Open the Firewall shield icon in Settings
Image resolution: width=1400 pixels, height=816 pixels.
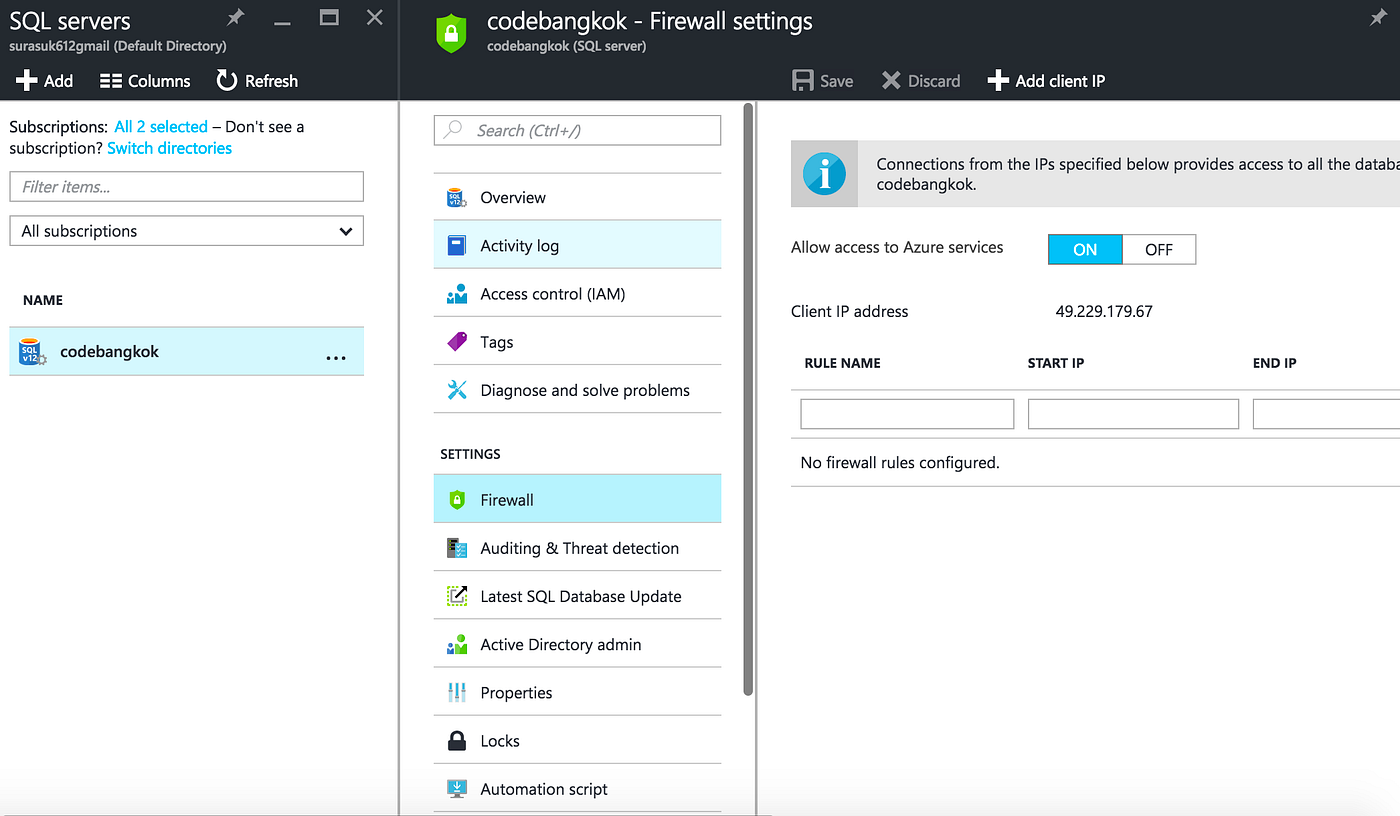pos(457,498)
